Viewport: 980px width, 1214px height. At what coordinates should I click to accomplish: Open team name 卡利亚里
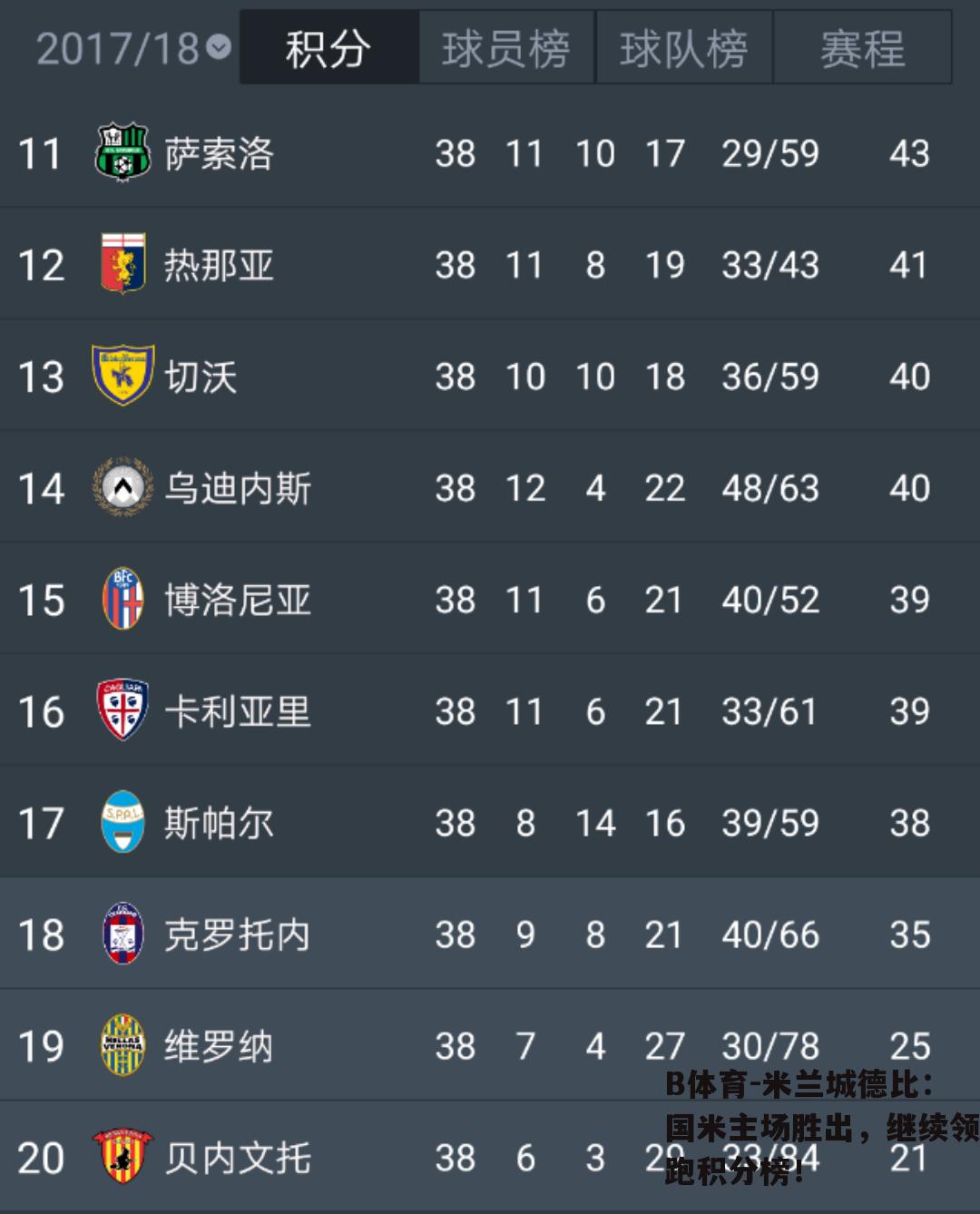click(x=238, y=711)
